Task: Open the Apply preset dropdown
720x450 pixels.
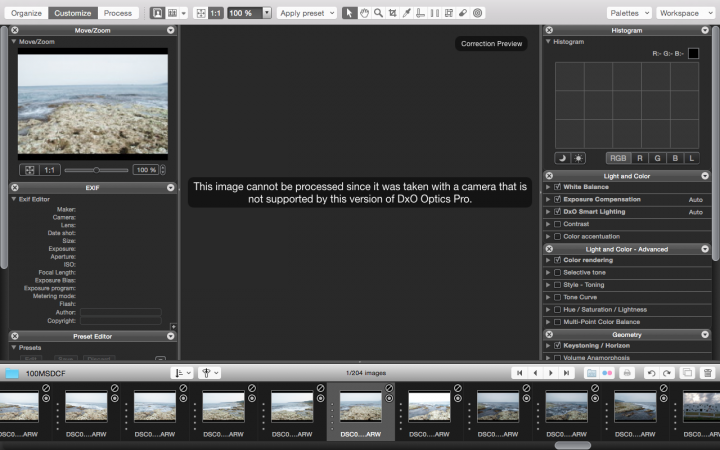Action: (306, 13)
